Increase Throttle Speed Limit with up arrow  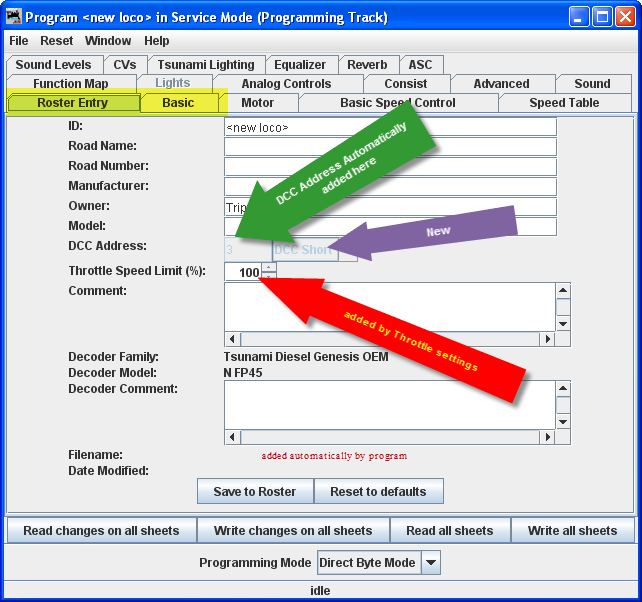pos(268,267)
